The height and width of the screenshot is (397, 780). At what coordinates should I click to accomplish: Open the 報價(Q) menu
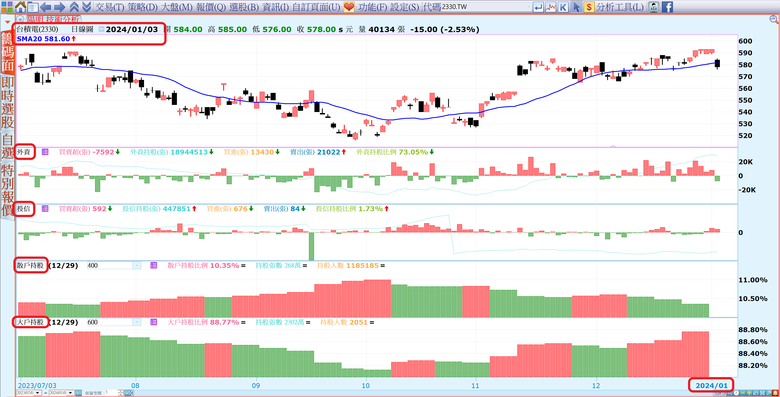tap(210, 7)
